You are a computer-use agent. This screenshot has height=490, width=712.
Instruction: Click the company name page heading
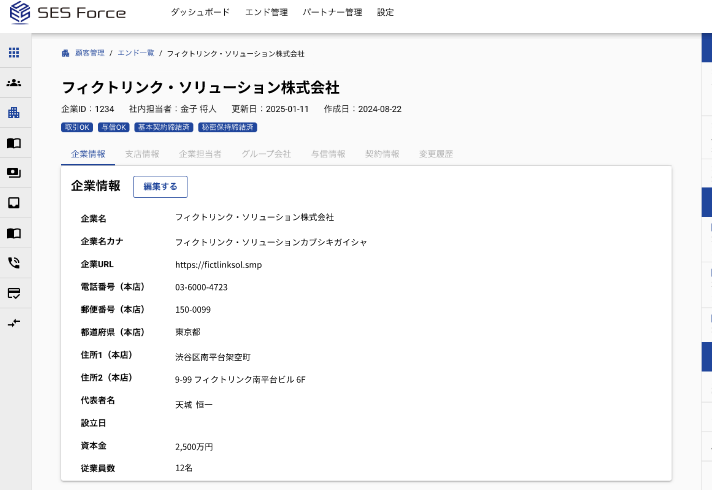tap(201, 87)
